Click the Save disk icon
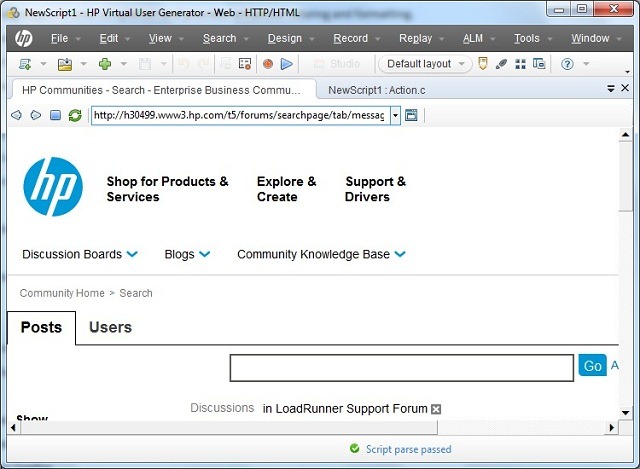This screenshot has width=640, height=469. [x=145, y=64]
